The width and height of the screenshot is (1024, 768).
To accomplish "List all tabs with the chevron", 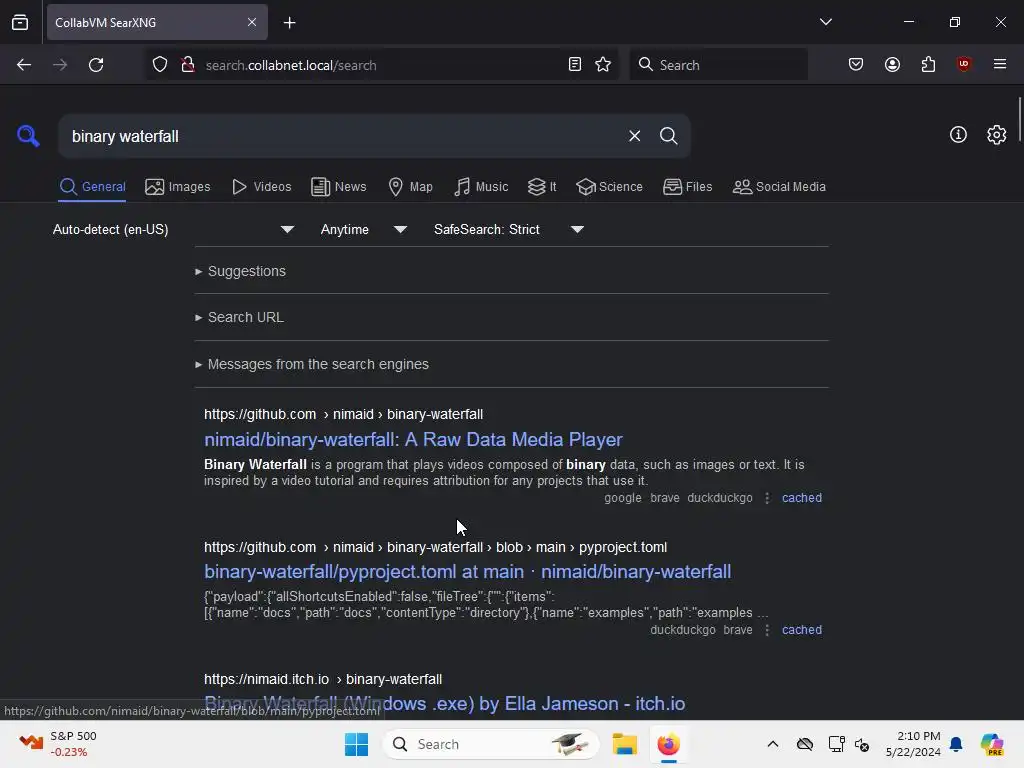I will [x=825, y=22].
